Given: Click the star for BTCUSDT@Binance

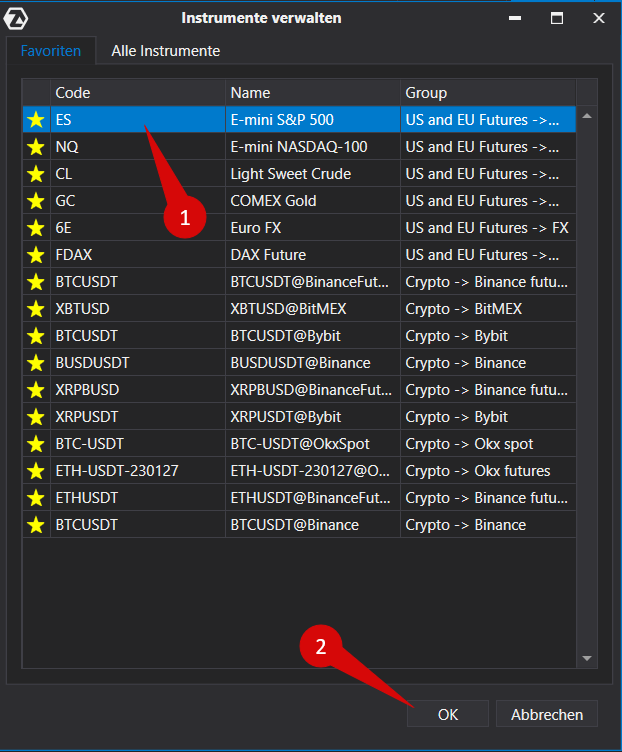Looking at the screenshot, I should click(x=36, y=525).
